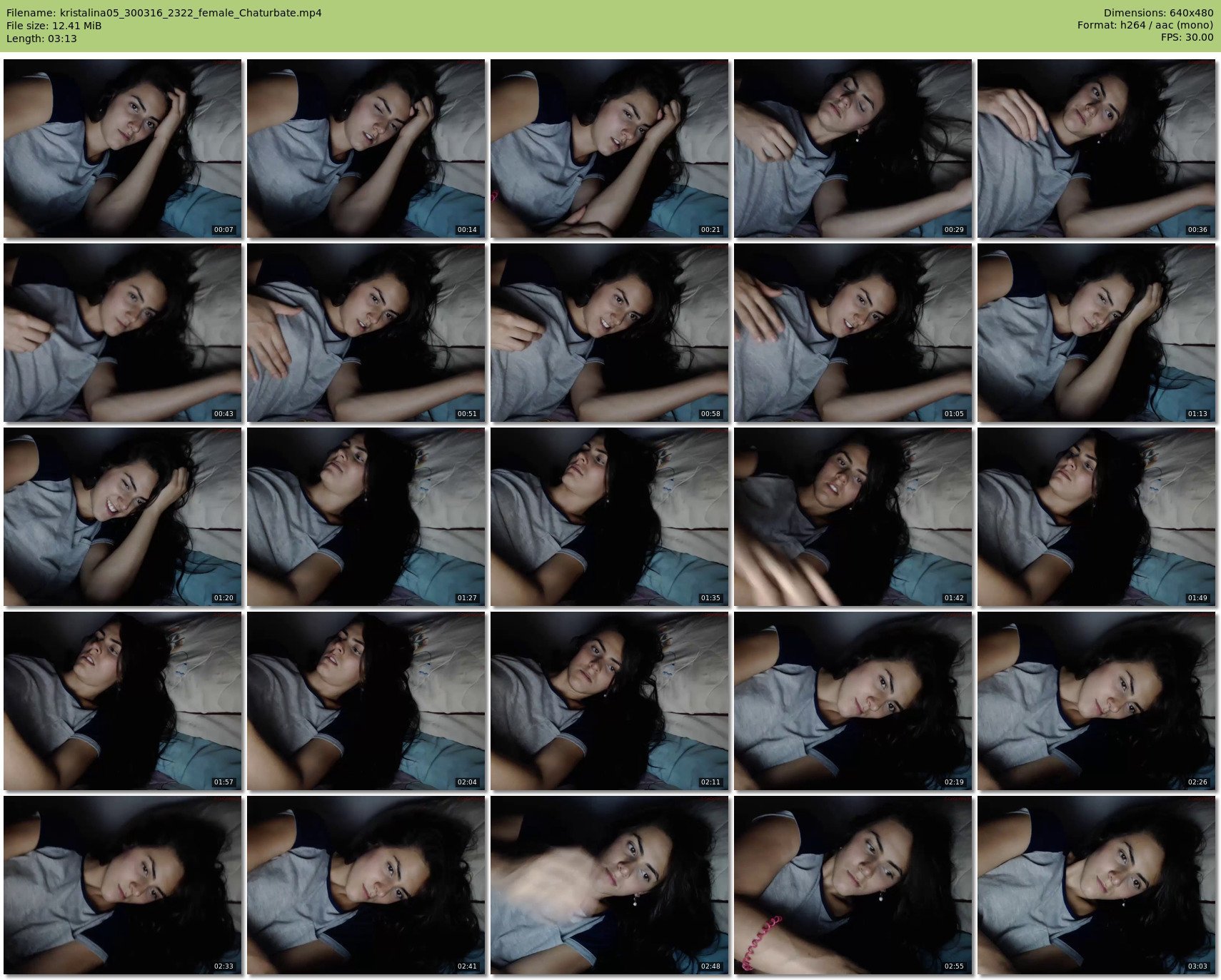Click the 'File size: 12.41 MiB' text
This screenshot has height=980, width=1221.
(x=54, y=26)
